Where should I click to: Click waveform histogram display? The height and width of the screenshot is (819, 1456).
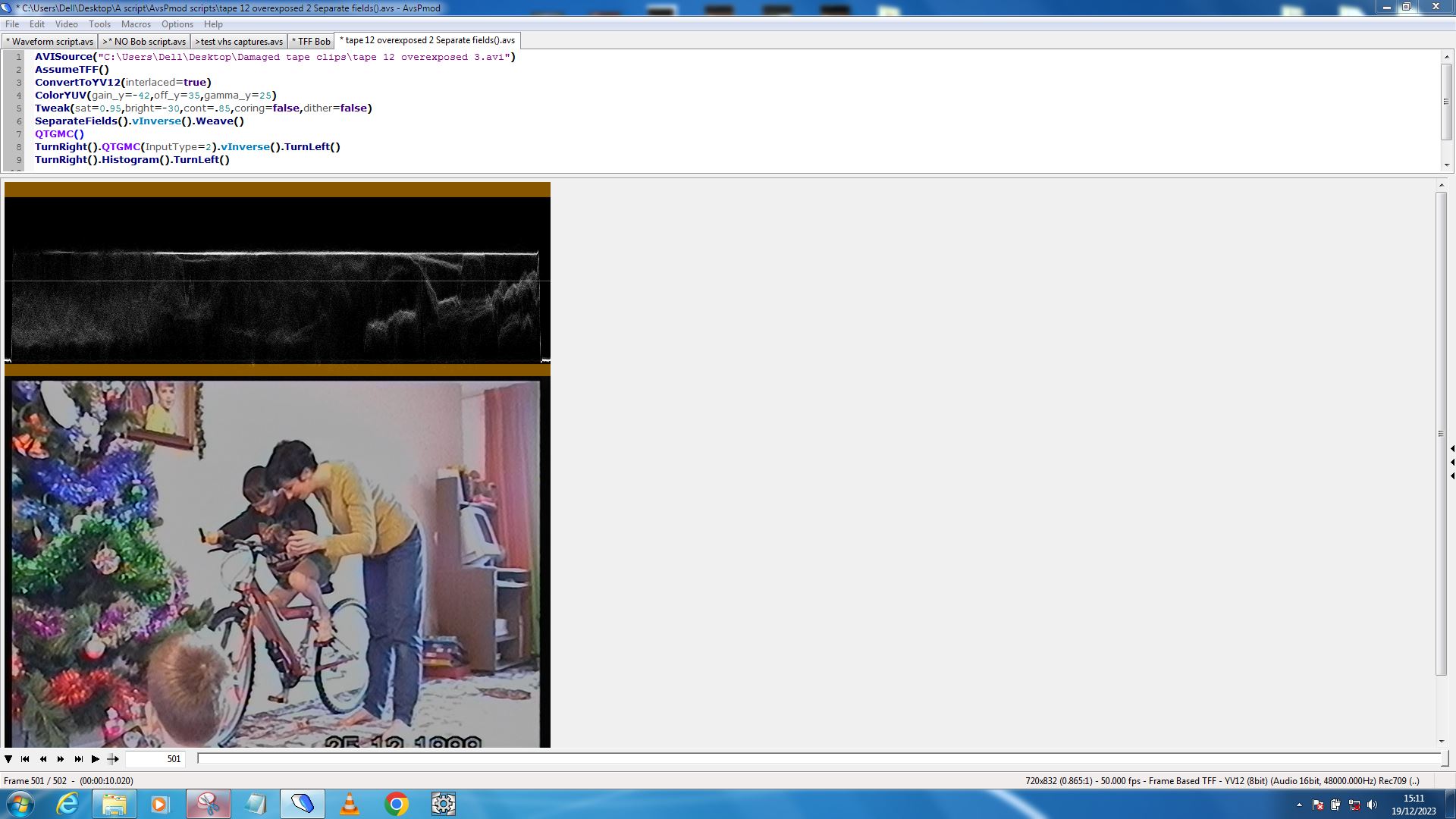(277, 281)
